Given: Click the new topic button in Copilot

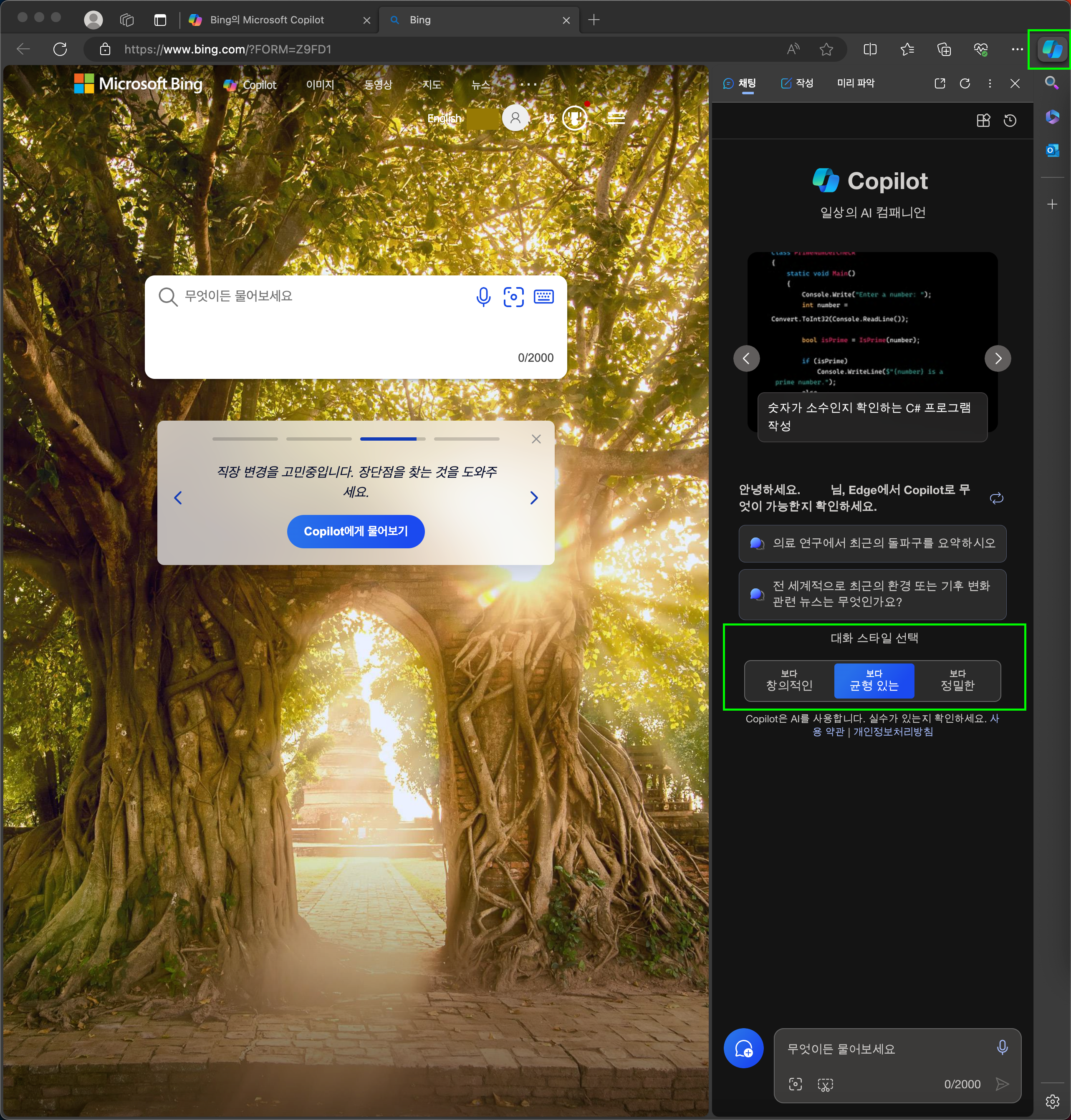Looking at the screenshot, I should 743,1049.
